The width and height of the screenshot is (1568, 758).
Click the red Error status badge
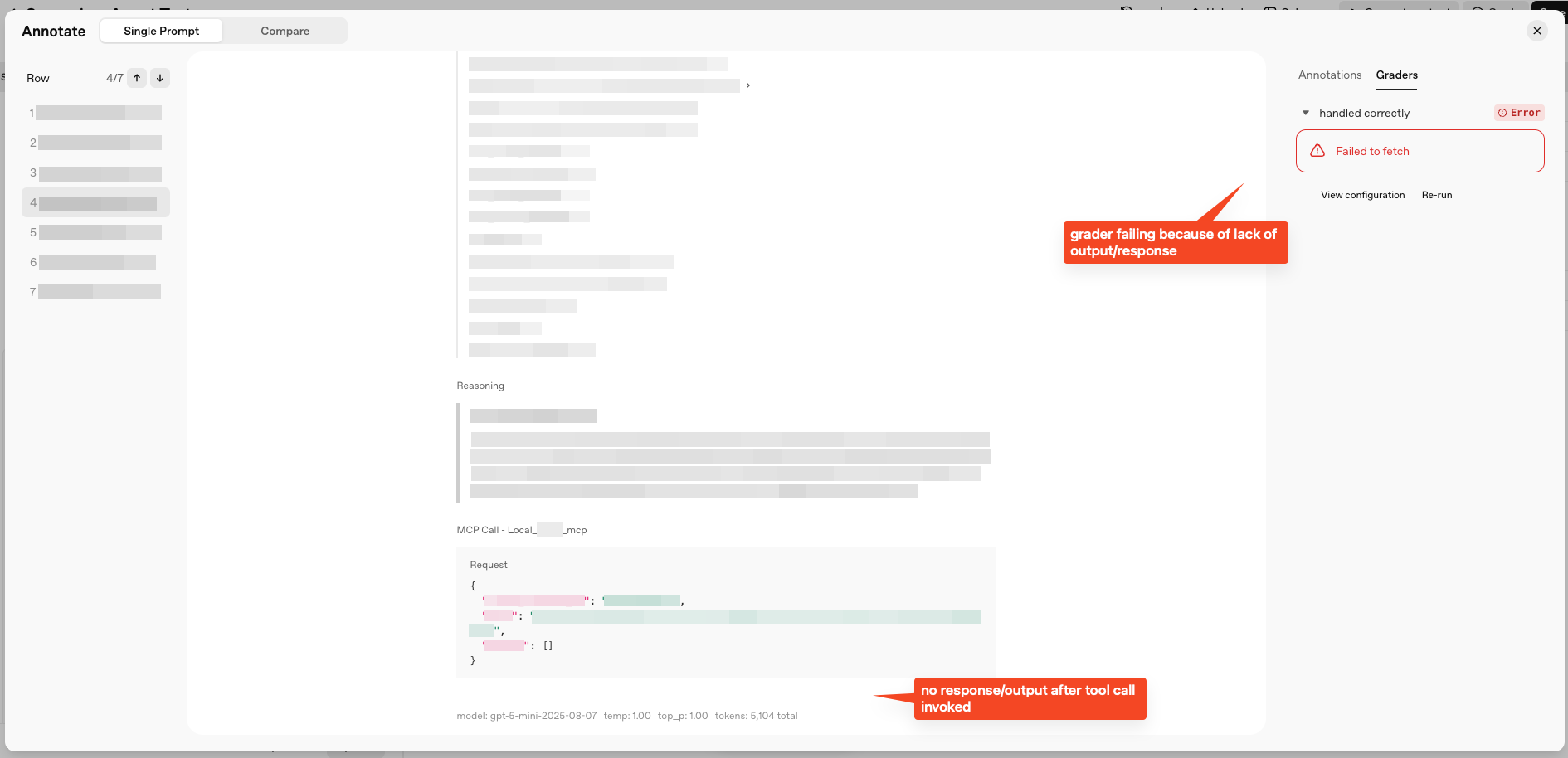tap(1519, 113)
